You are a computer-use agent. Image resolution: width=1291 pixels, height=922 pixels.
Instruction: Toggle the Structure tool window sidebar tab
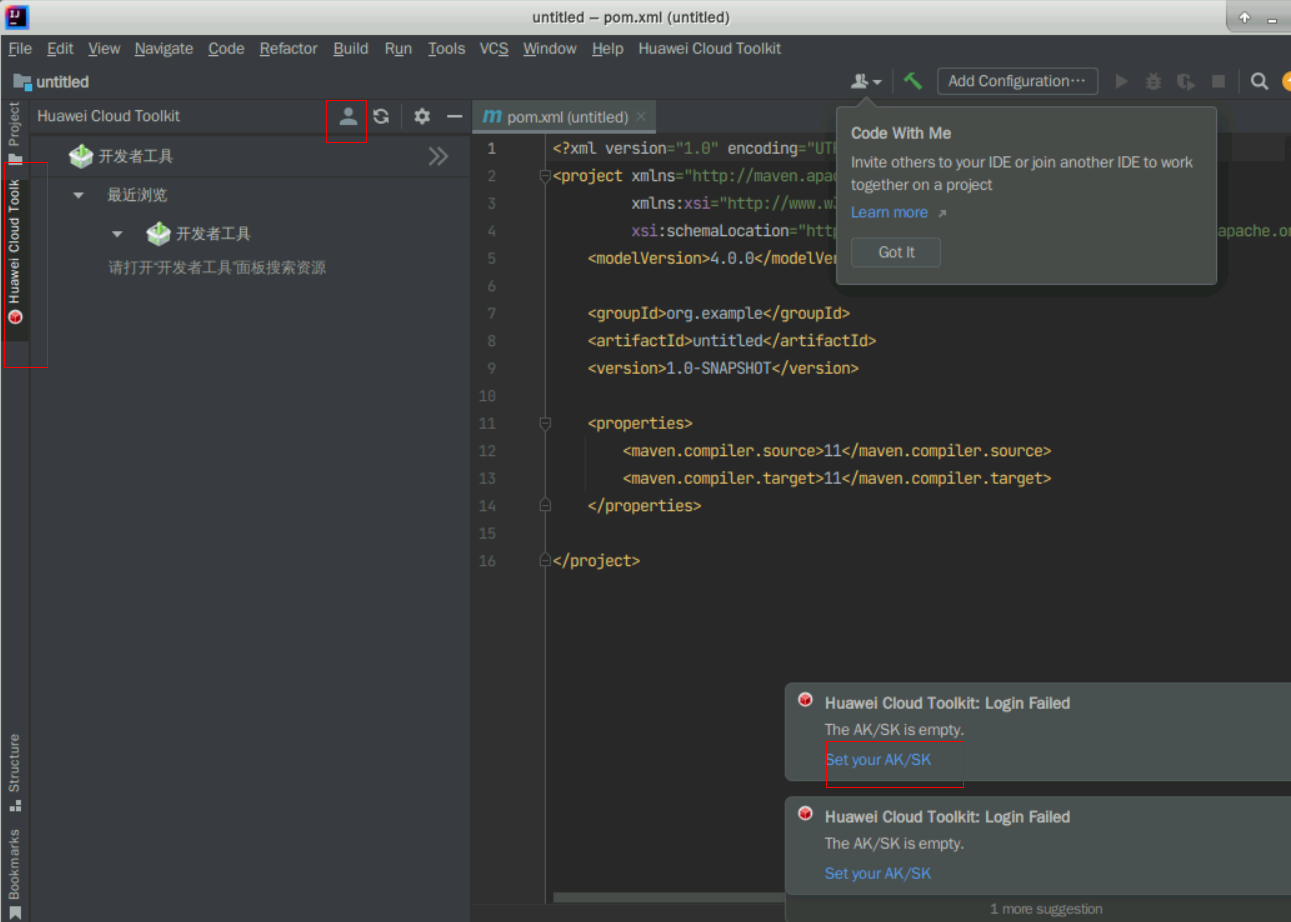[x=14, y=771]
